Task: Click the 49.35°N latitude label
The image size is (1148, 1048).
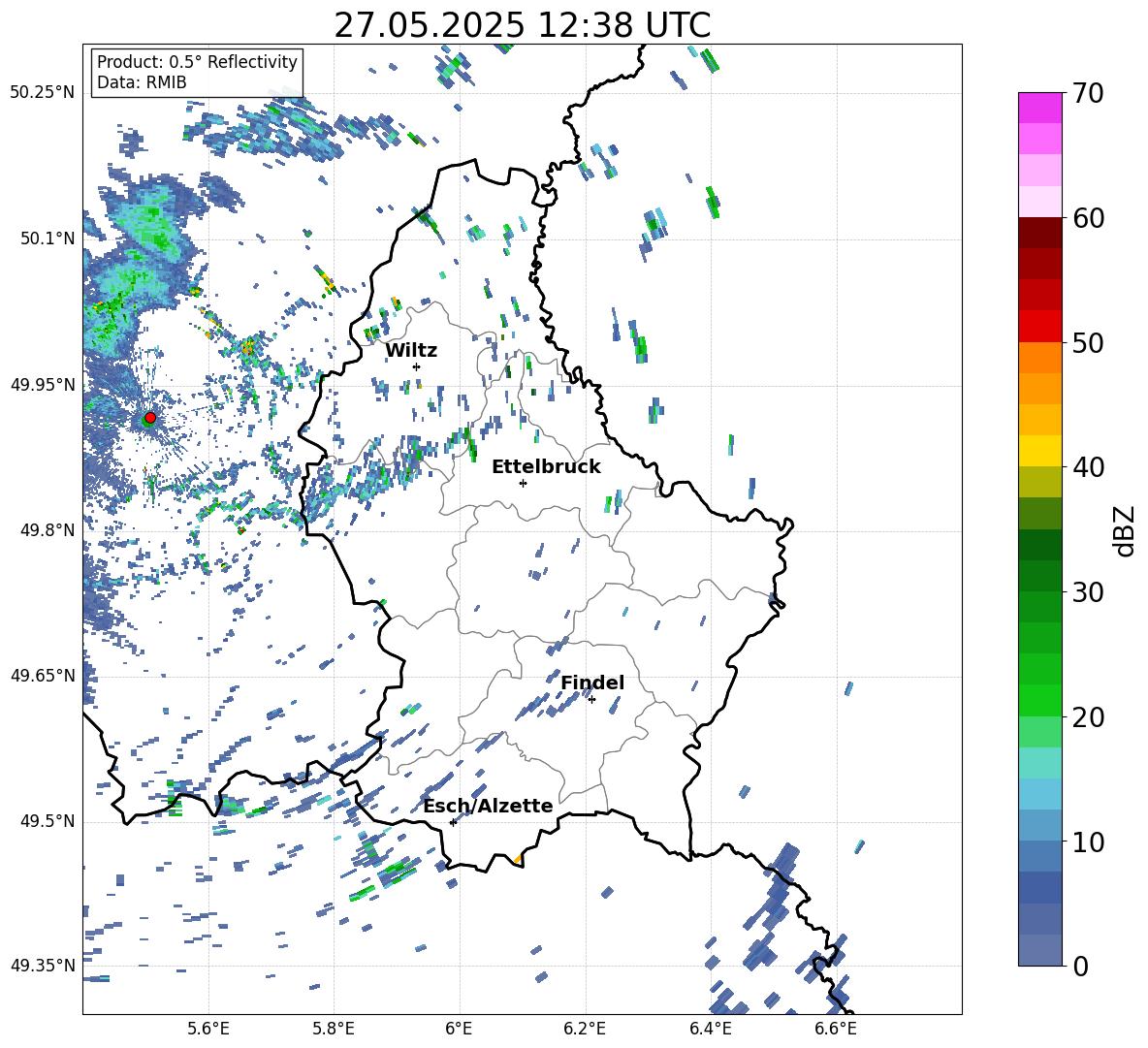Action: (x=43, y=966)
